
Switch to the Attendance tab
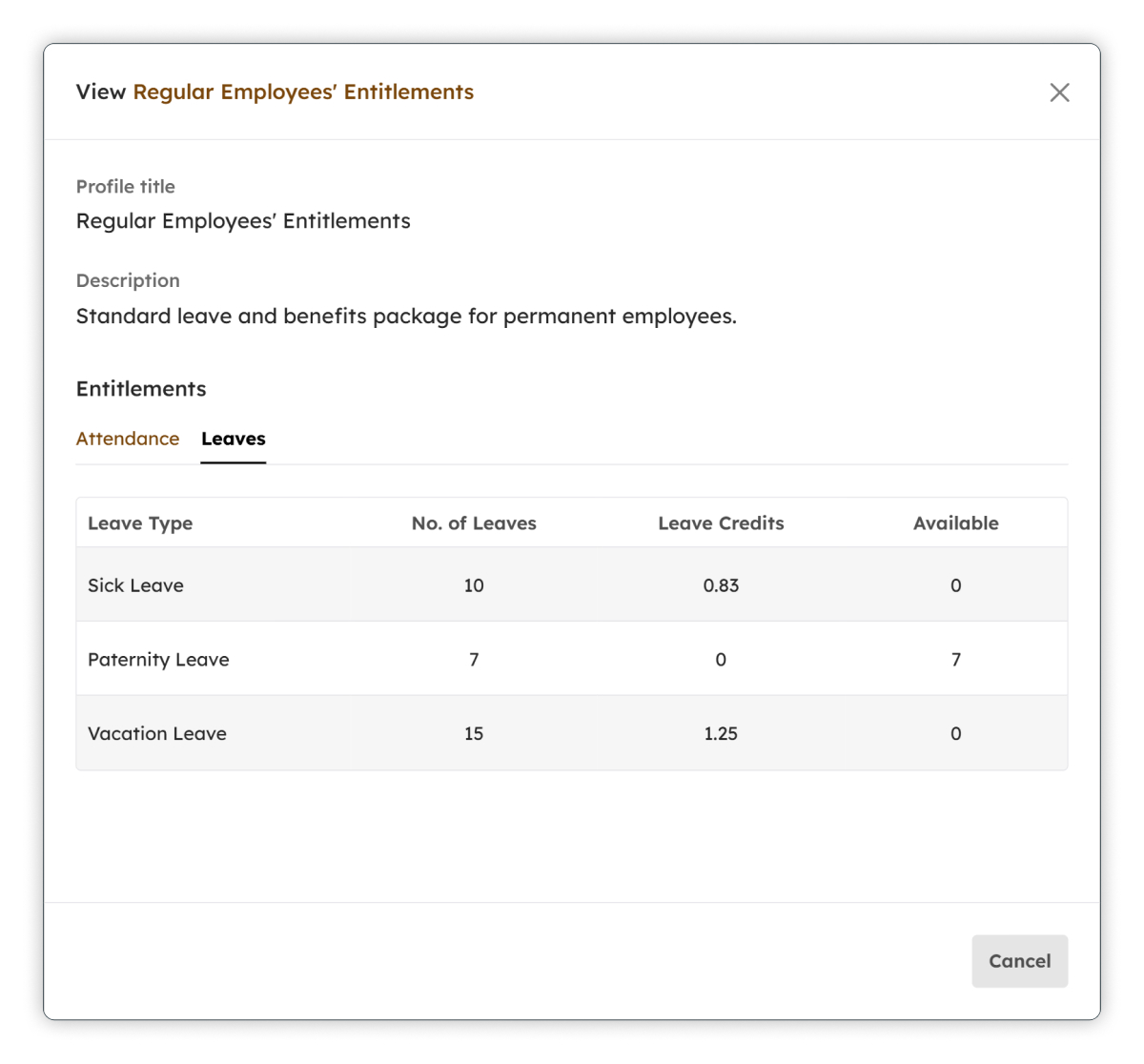[x=128, y=439]
